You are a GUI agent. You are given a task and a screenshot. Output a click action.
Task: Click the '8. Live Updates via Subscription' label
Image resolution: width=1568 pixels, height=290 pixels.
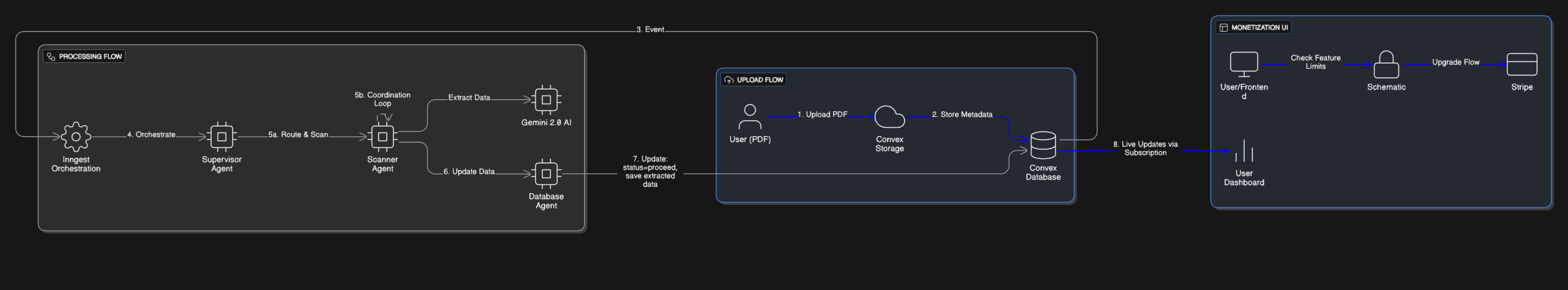1145,149
